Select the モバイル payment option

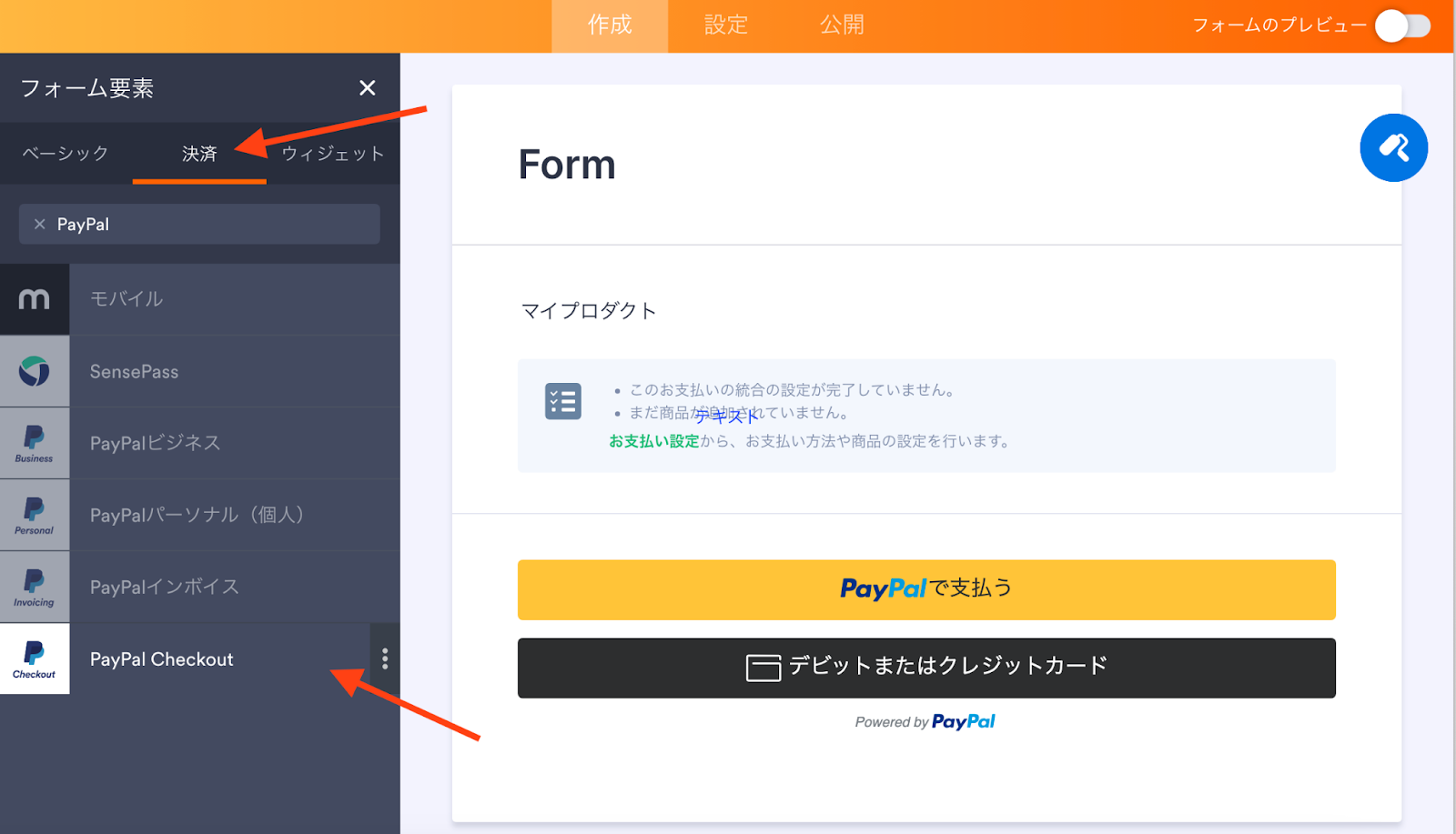200,299
